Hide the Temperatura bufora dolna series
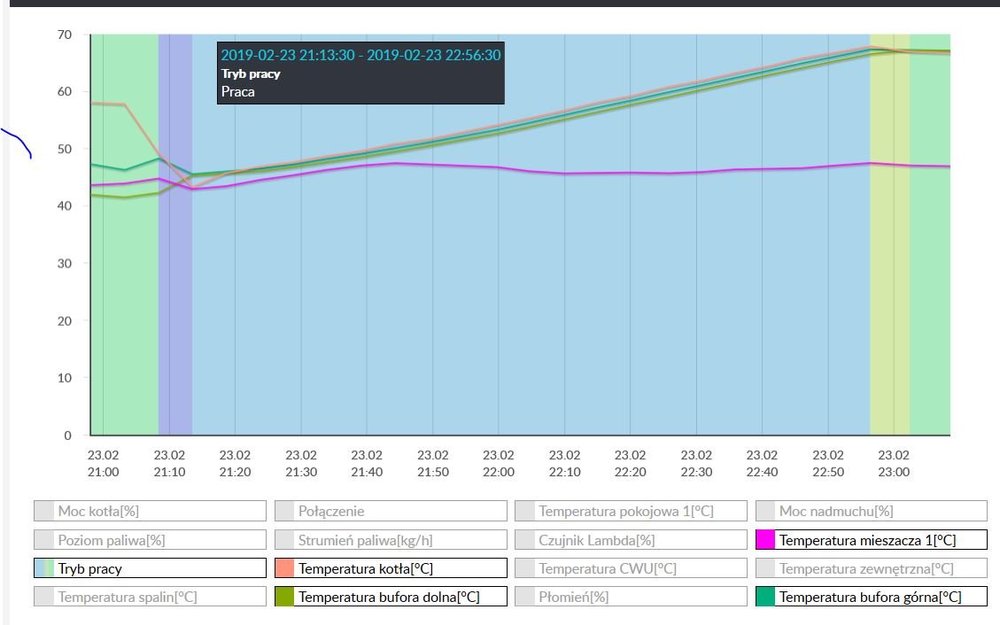The image size is (1000, 625). click(x=390, y=597)
